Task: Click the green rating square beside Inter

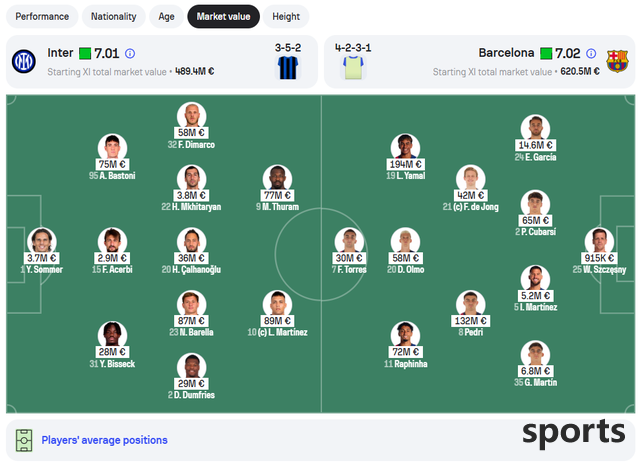Action: (85, 53)
